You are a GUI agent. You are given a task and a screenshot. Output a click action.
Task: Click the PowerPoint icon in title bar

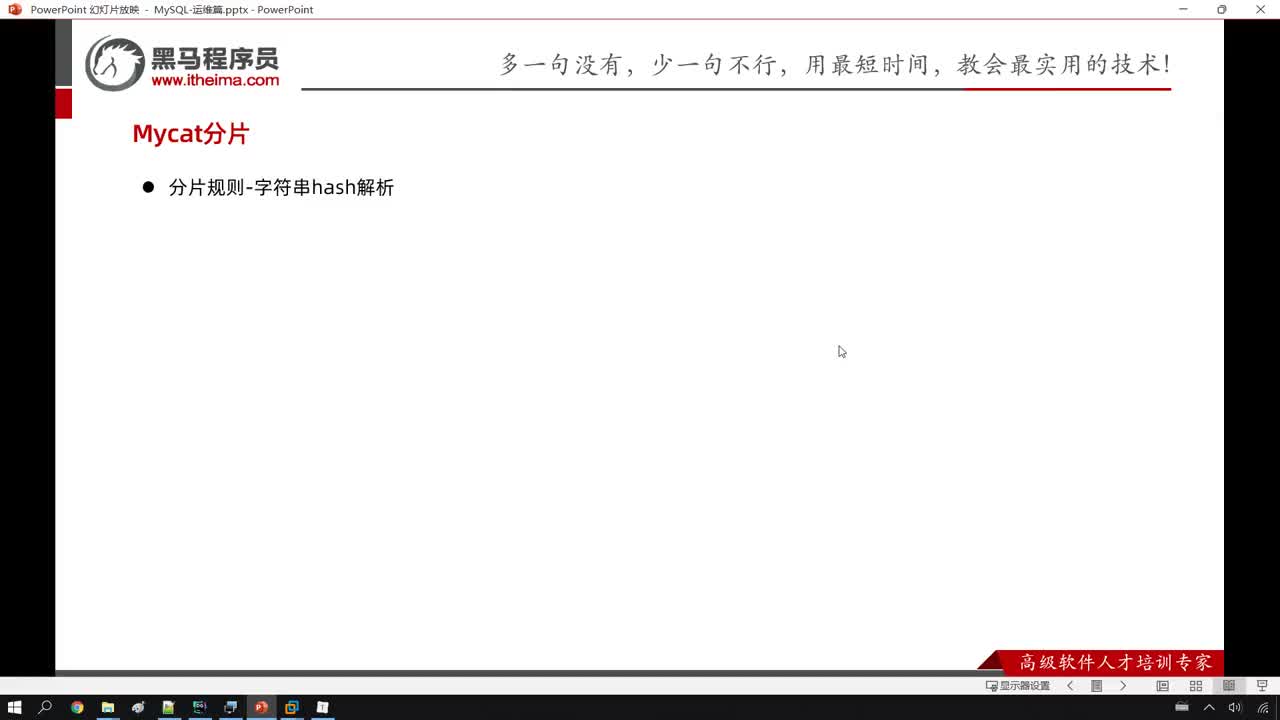tap(15, 9)
